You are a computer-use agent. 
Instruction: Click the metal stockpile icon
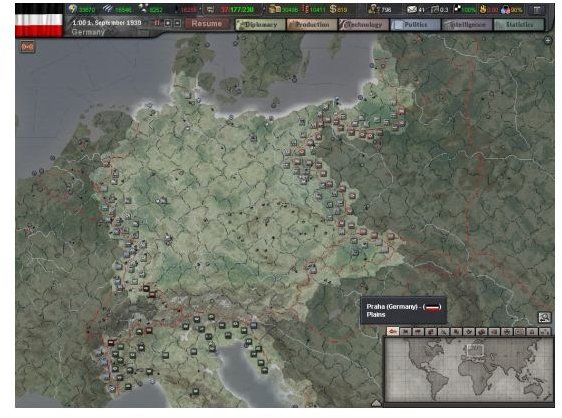(x=108, y=9)
